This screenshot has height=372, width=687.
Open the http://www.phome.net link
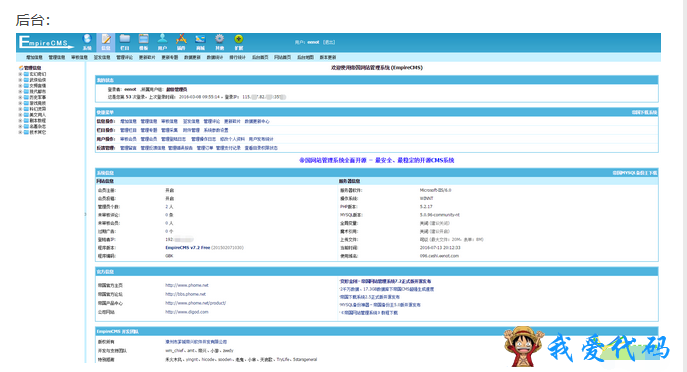pyautogui.click(x=187, y=285)
